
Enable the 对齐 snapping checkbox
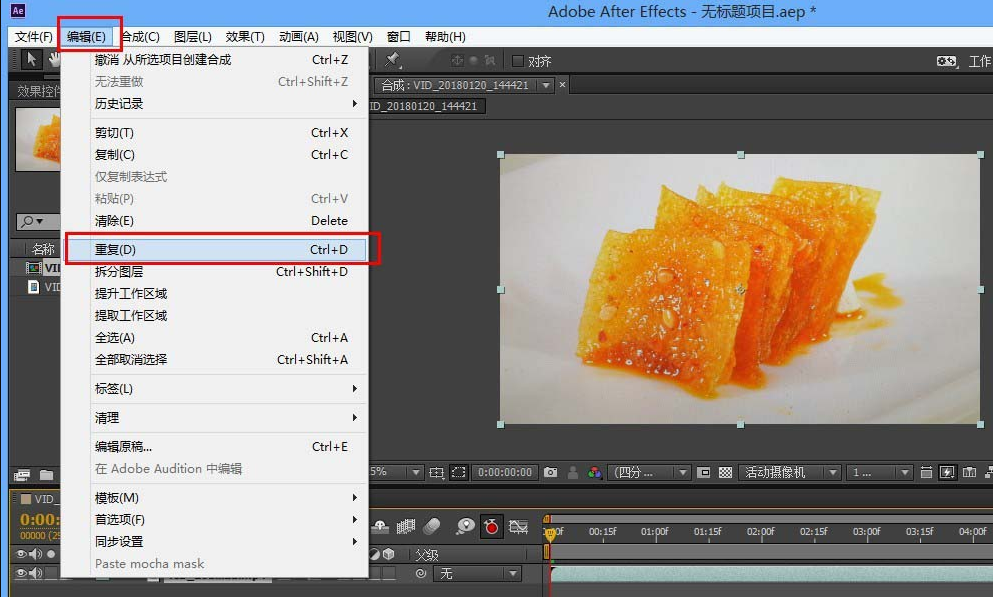(x=518, y=61)
